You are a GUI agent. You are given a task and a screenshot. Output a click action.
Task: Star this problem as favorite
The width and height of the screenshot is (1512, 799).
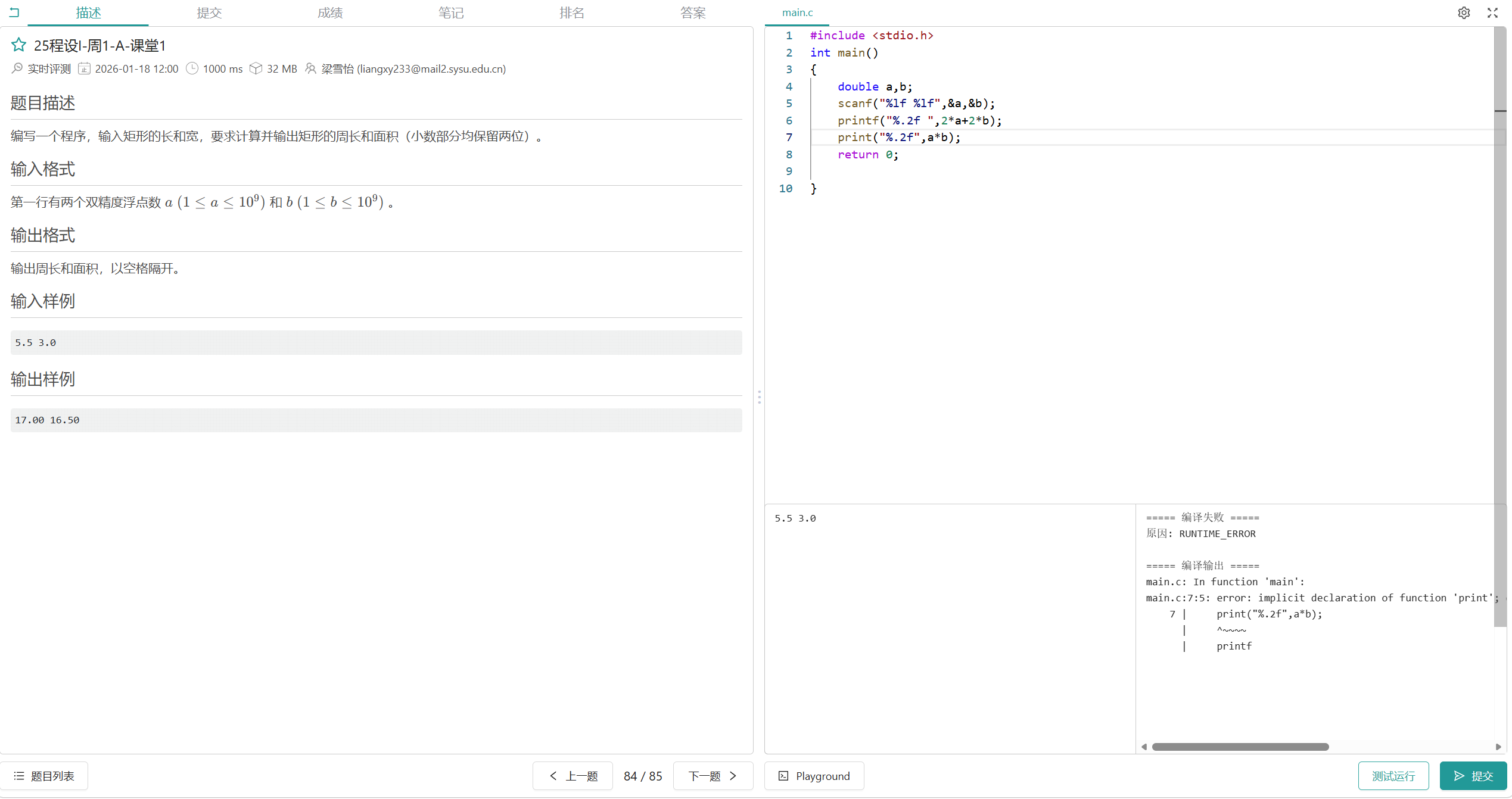(18, 45)
